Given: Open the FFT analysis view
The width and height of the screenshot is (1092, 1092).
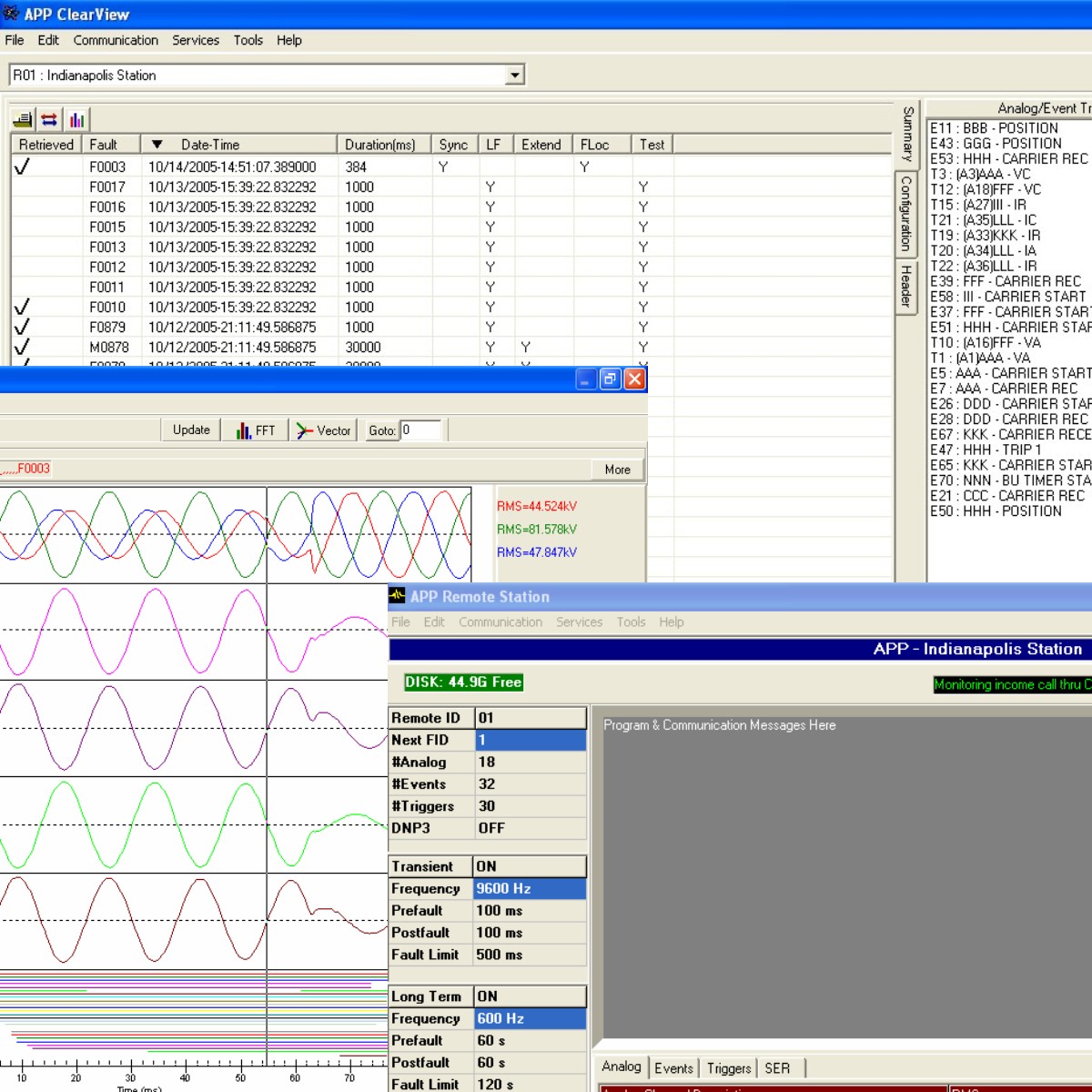Looking at the screenshot, I should pos(255,430).
